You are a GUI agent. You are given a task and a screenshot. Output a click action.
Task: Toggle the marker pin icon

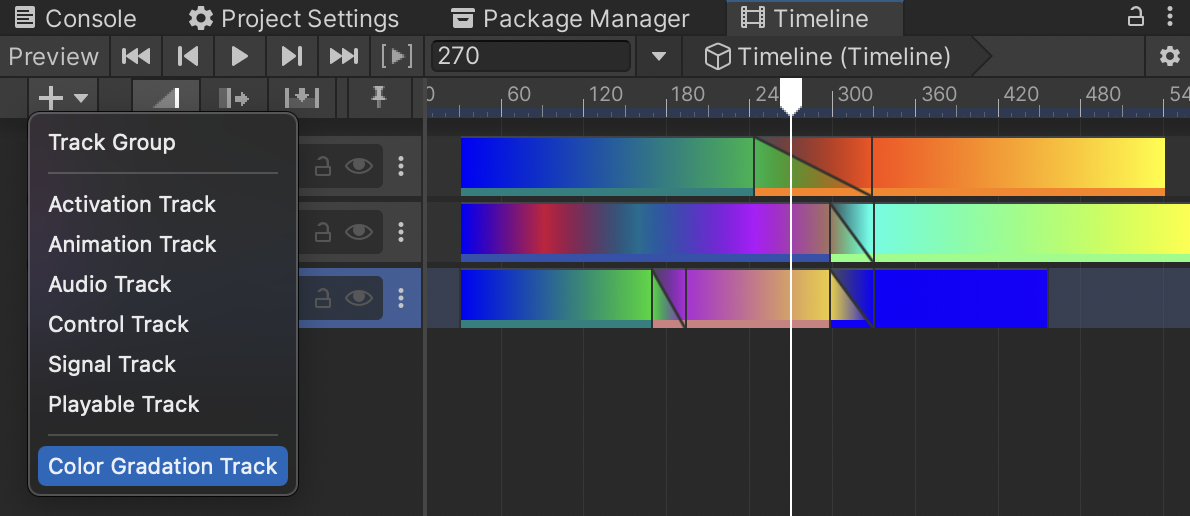click(378, 96)
